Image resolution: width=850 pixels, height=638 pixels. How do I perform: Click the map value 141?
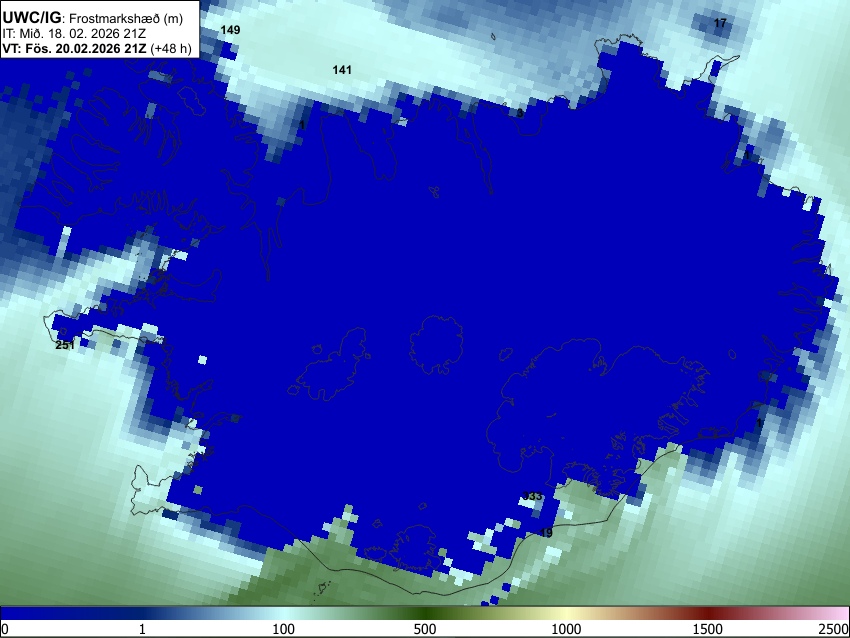click(342, 69)
